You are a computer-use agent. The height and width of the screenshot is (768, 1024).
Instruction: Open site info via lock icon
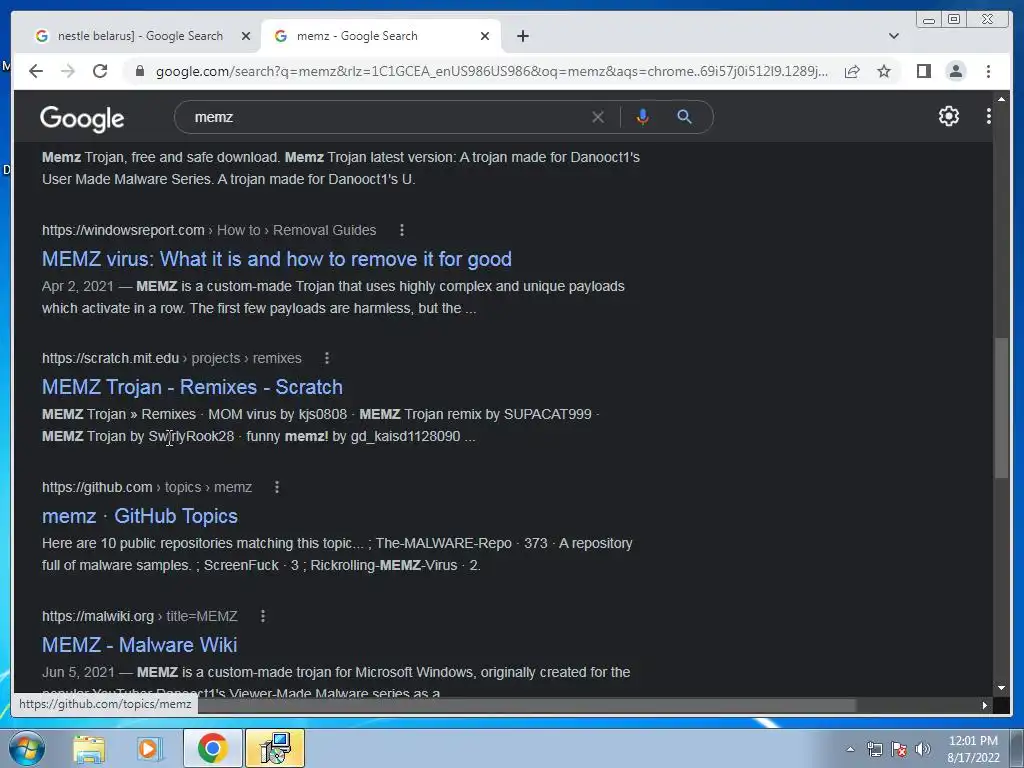[x=139, y=71]
